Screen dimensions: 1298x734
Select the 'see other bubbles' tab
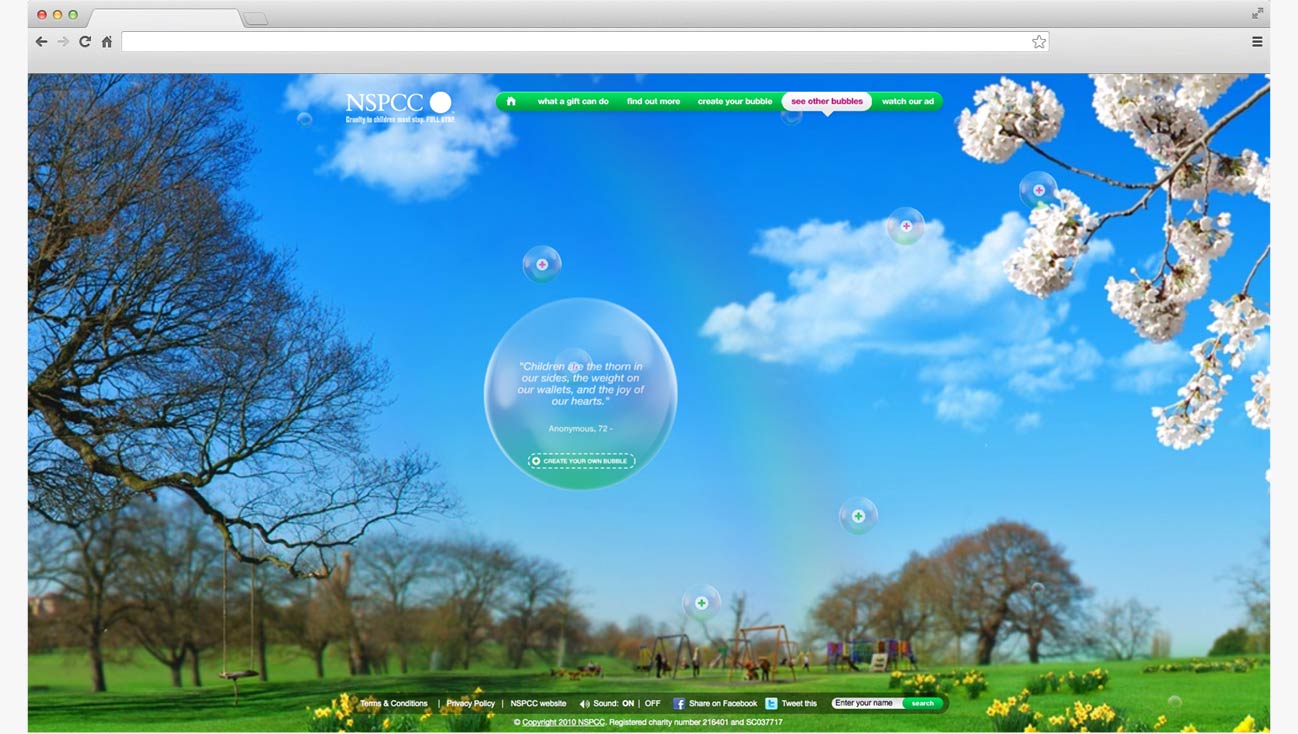826,102
